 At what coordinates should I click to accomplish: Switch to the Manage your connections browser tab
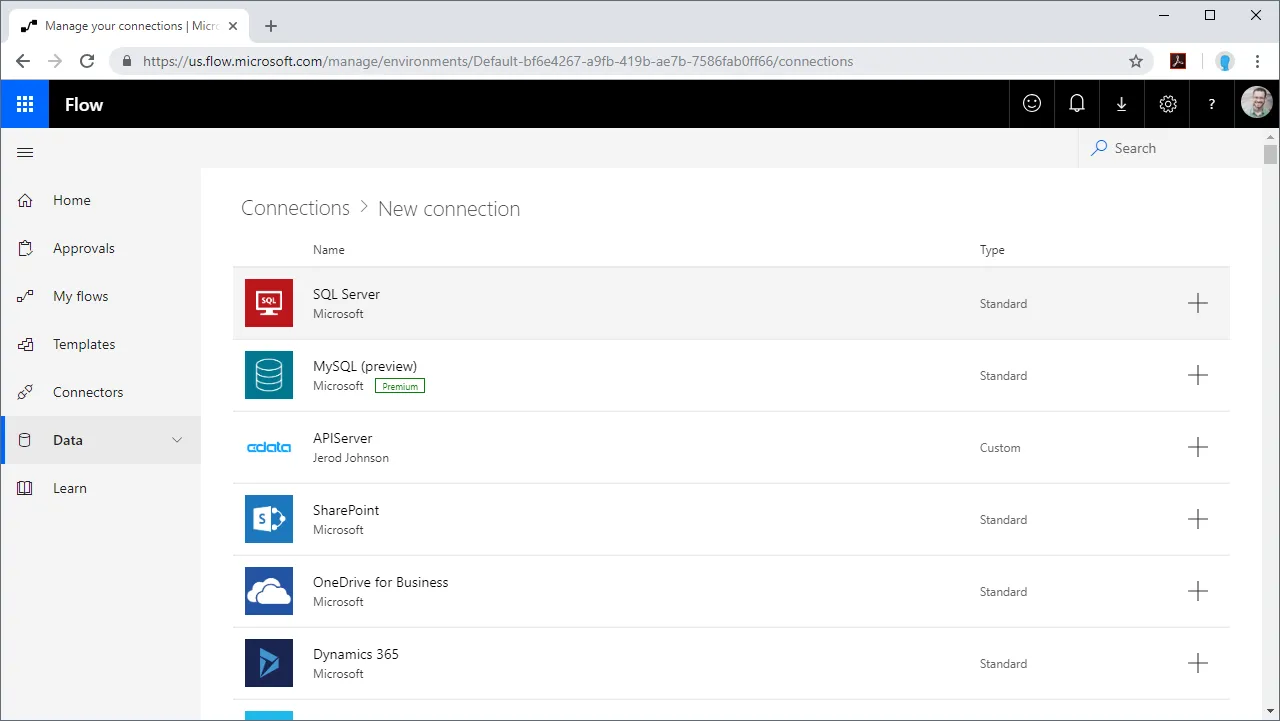tap(130, 25)
